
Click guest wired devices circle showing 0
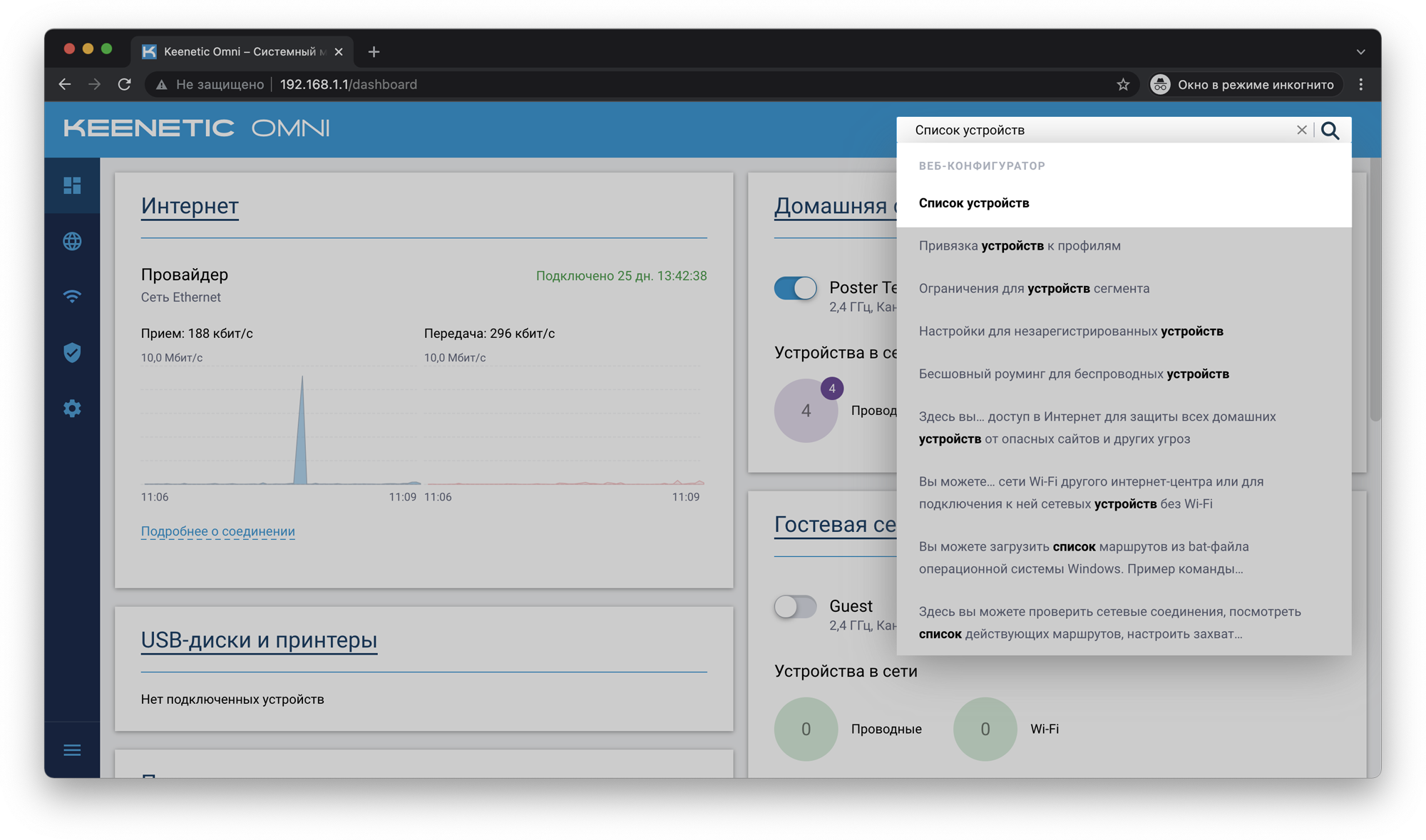[806, 729]
